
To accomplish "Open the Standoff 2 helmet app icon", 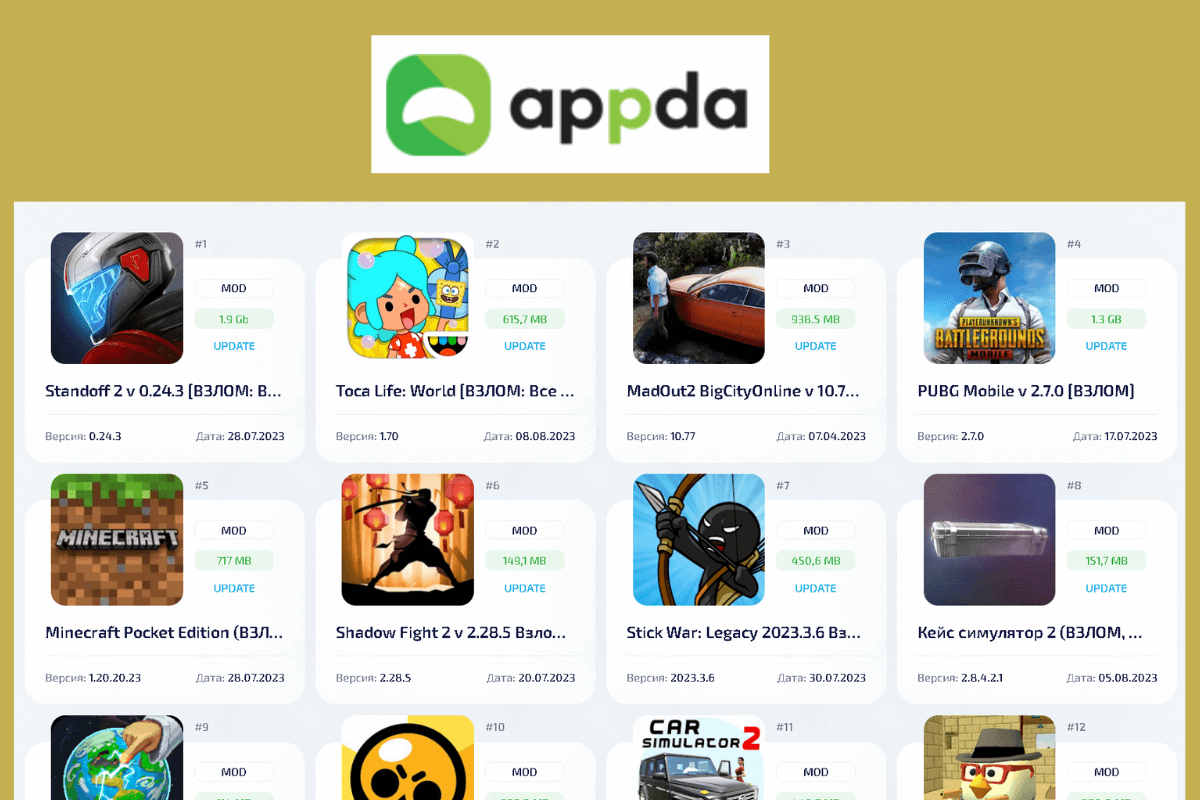I will tap(117, 298).
